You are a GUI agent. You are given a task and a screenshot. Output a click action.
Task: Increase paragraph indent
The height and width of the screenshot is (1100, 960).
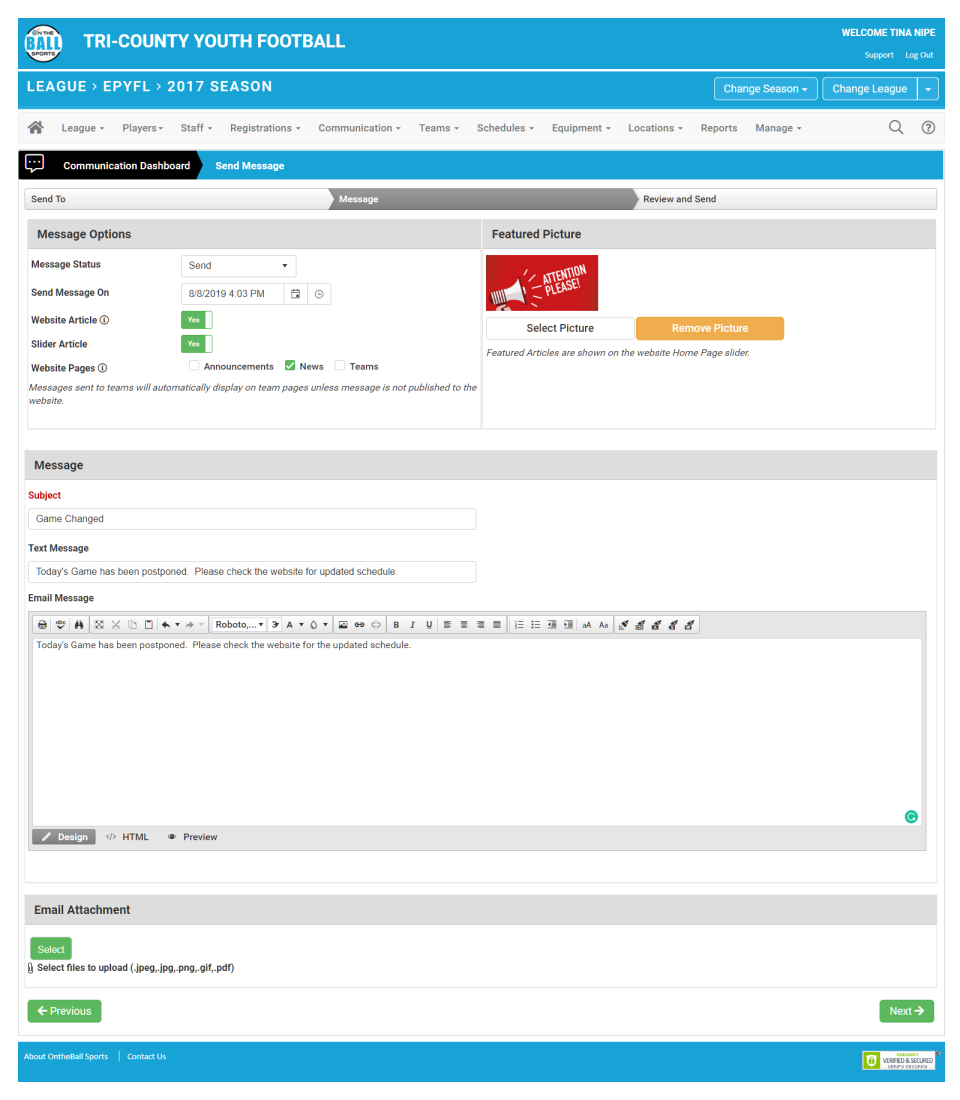568,624
